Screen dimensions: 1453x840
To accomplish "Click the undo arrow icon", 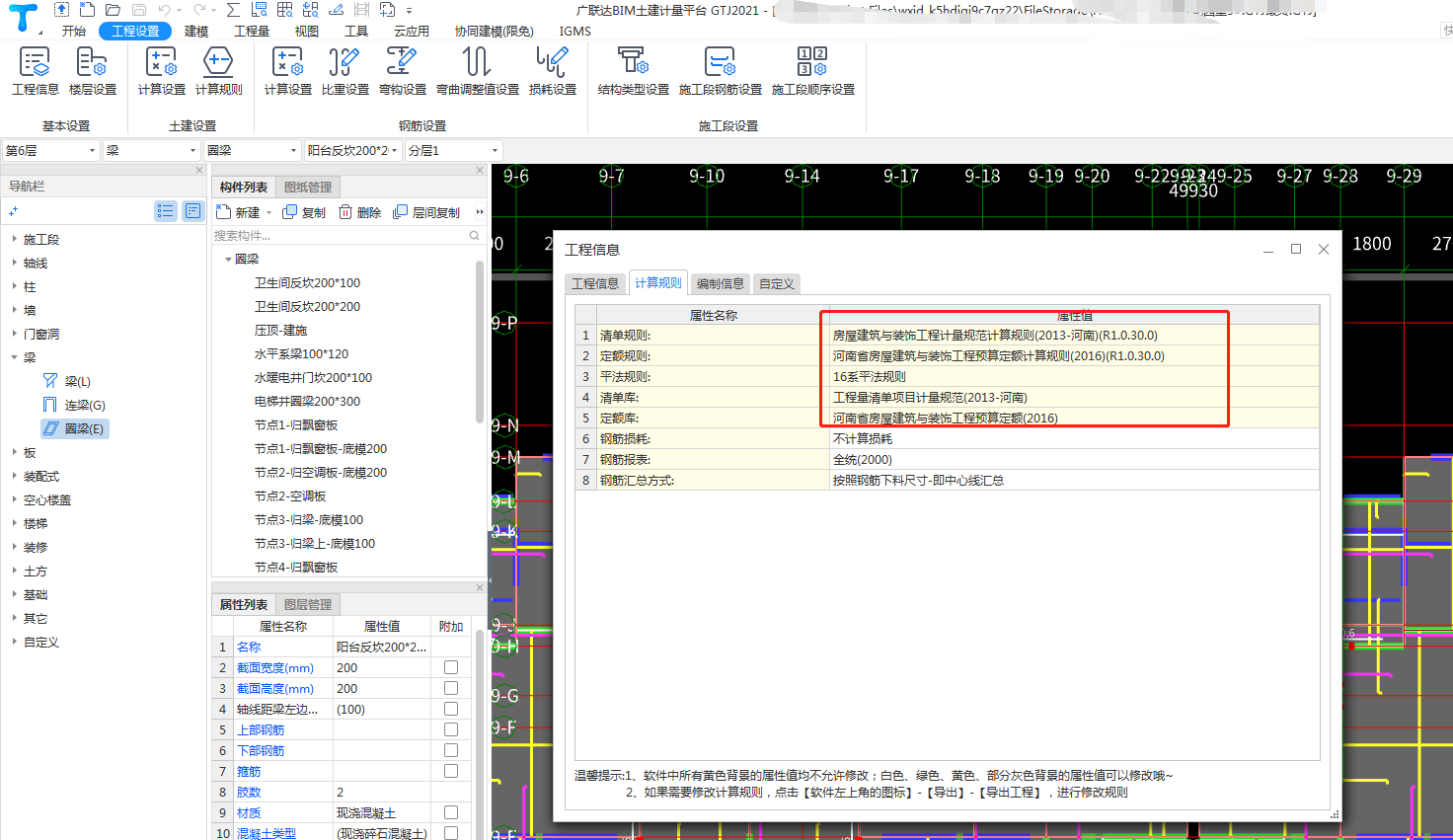I will coord(165,10).
